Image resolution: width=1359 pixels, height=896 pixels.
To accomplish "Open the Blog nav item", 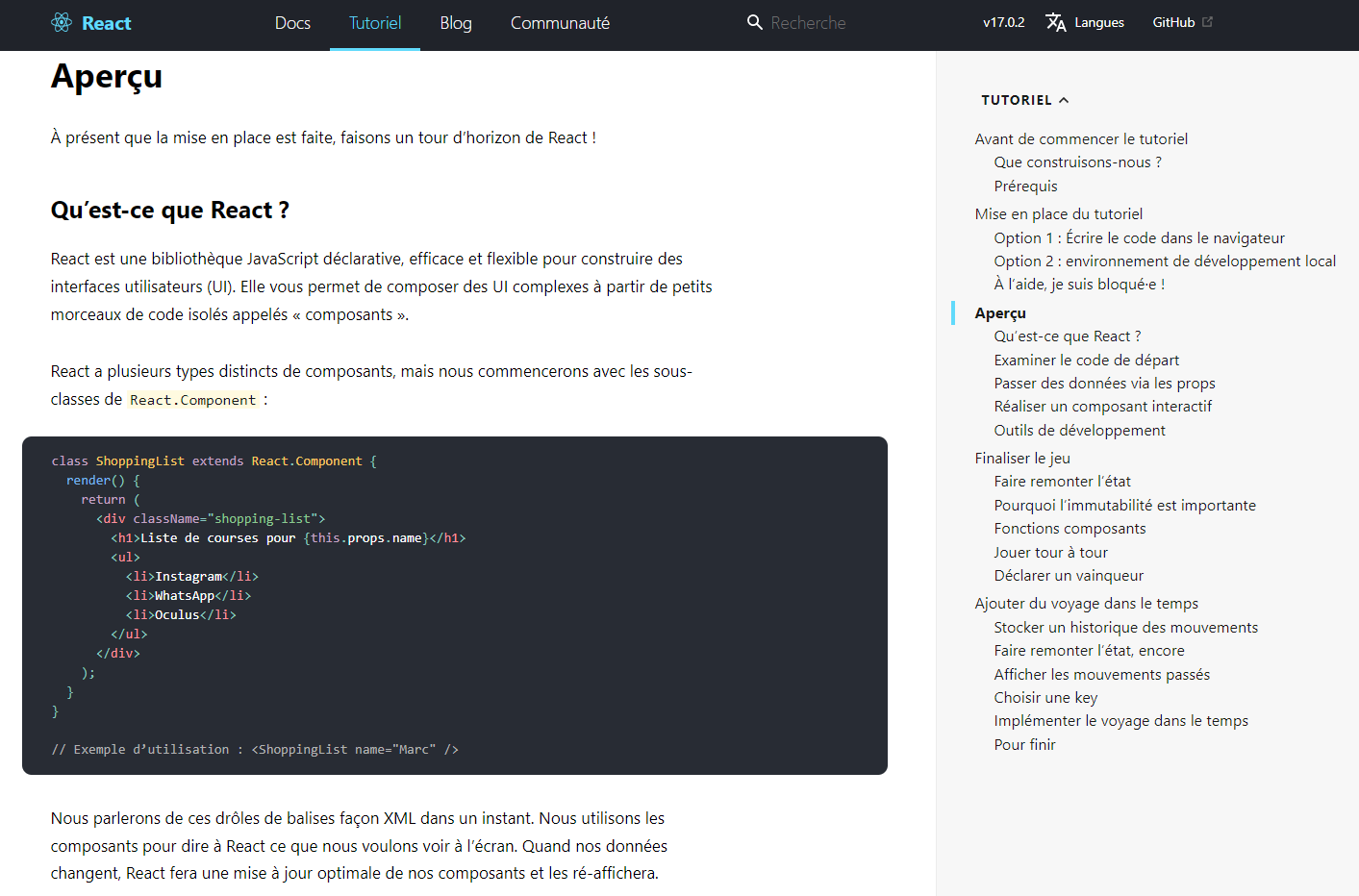I will [x=456, y=23].
